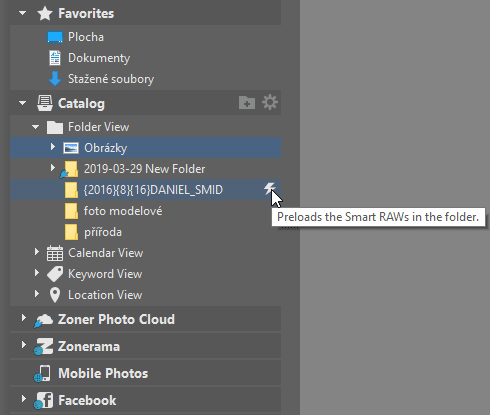Click the Mobile Photos phone icon
The image size is (490, 415).
click(43, 373)
